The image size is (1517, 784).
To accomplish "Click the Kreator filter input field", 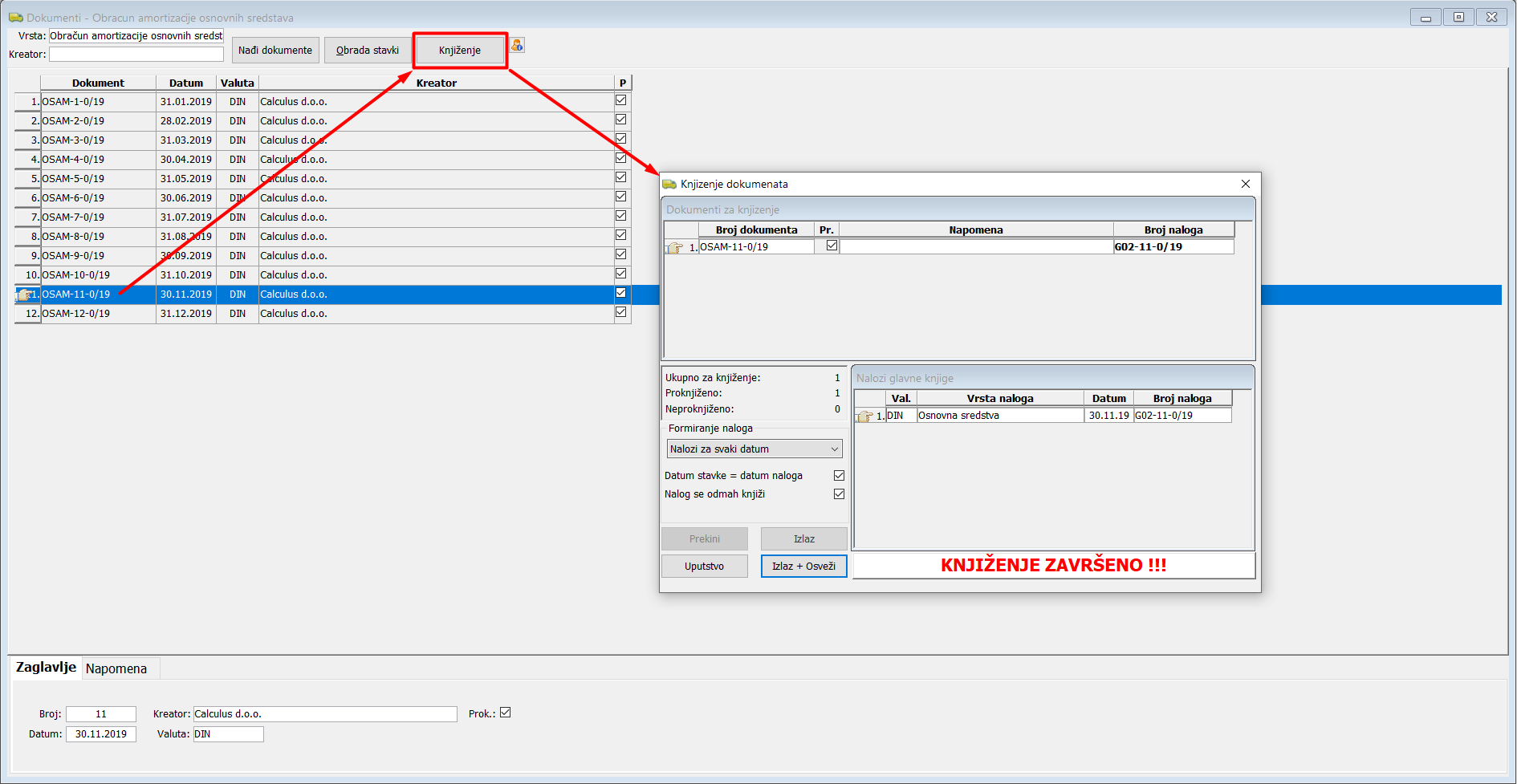I will [x=136, y=55].
